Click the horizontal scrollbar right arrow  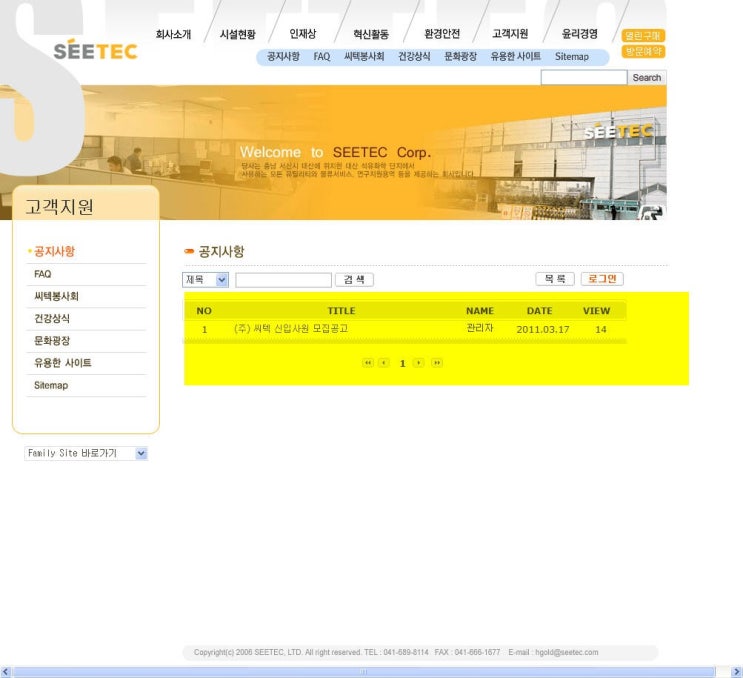(737, 672)
